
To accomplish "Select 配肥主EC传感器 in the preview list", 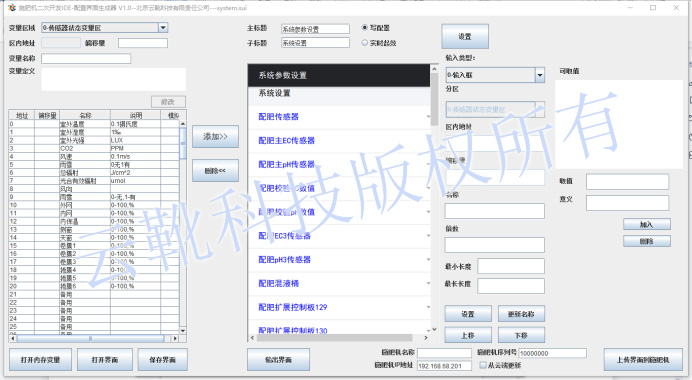I will [339, 141].
